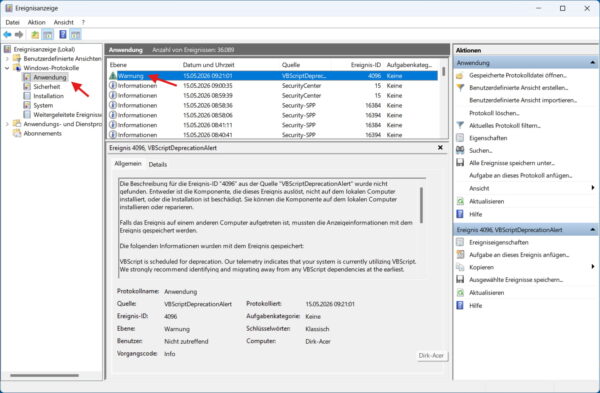Click the up-one-level folder toolbar icon

[35, 35]
